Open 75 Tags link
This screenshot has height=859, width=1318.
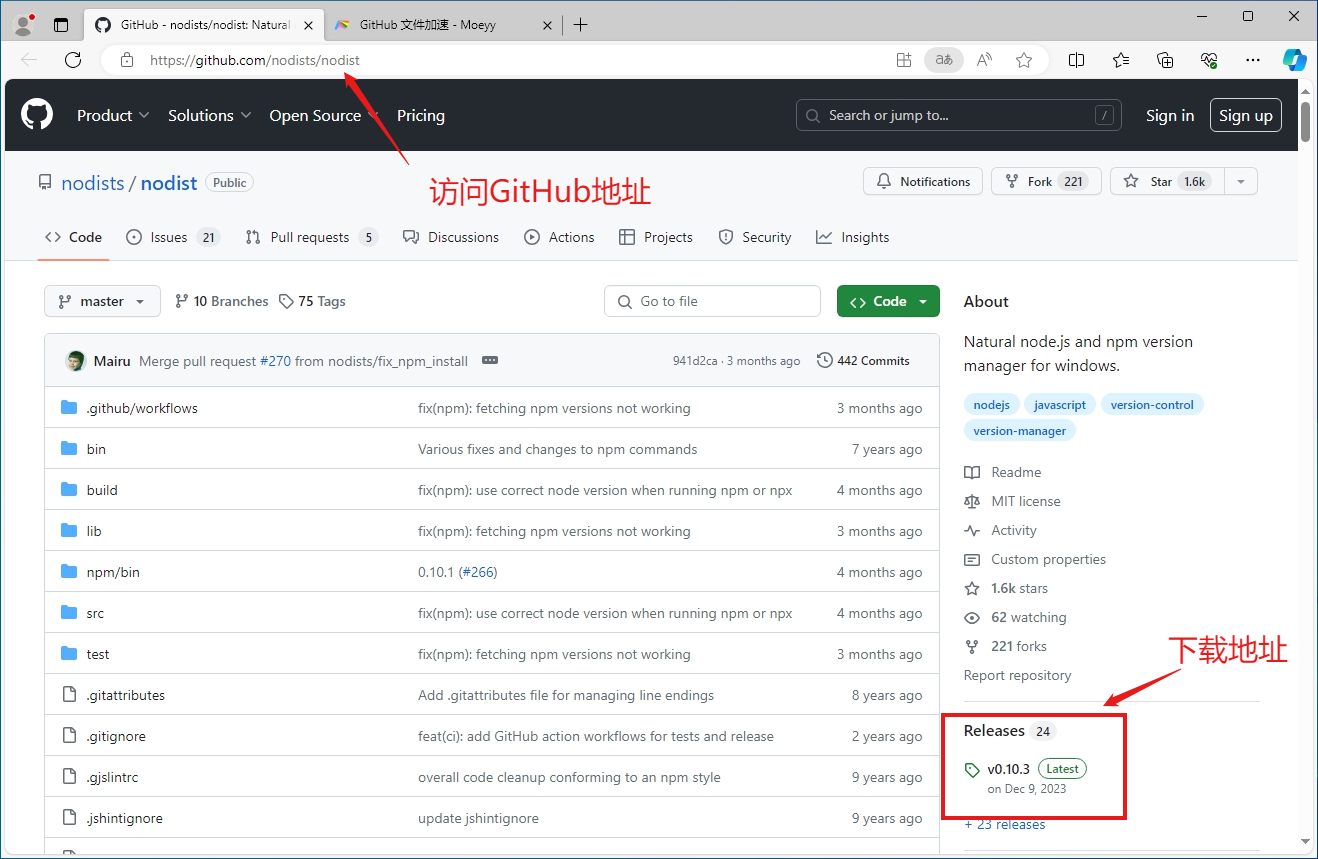(312, 301)
